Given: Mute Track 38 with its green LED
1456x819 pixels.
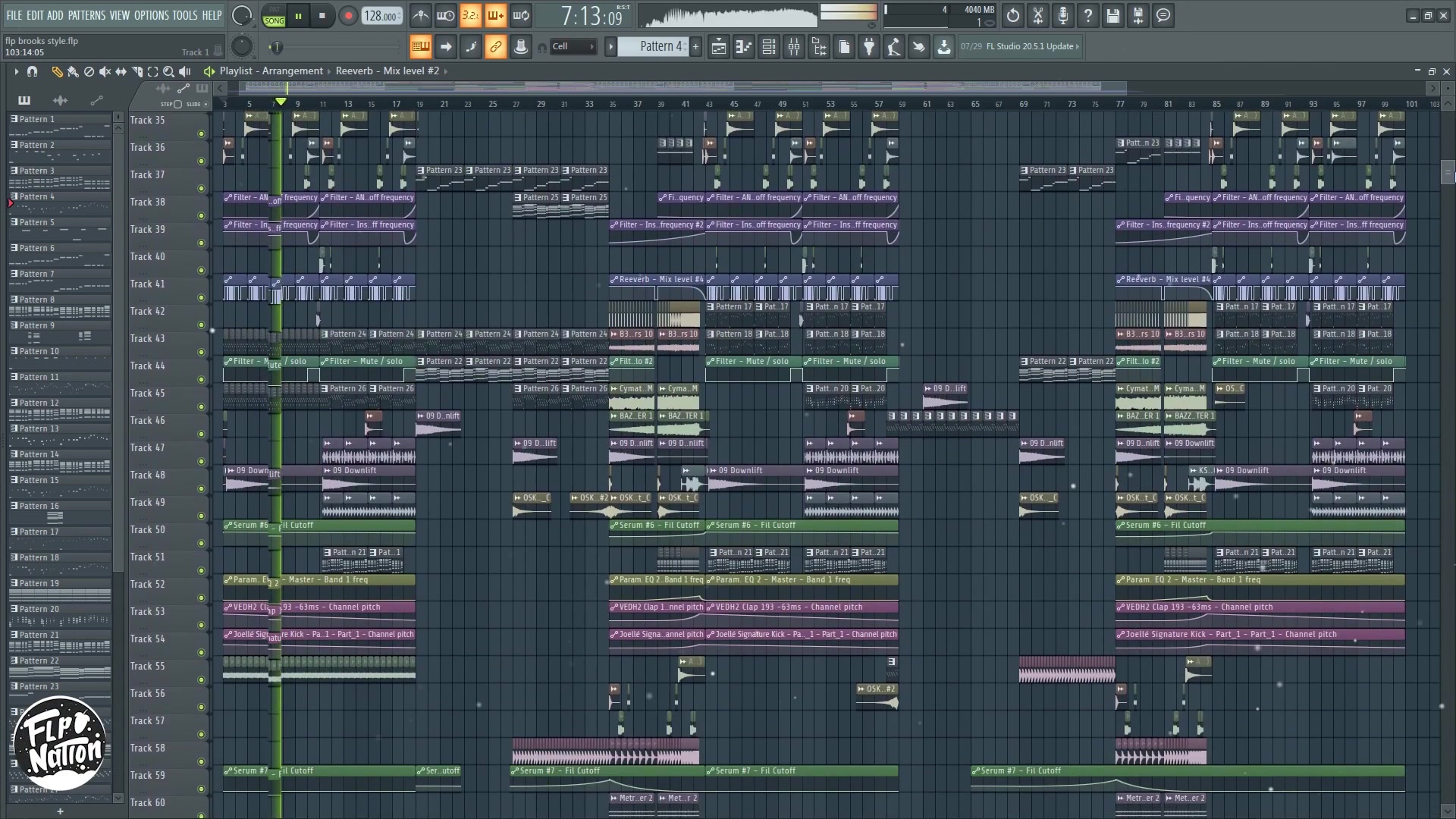Looking at the screenshot, I should click(x=201, y=216).
